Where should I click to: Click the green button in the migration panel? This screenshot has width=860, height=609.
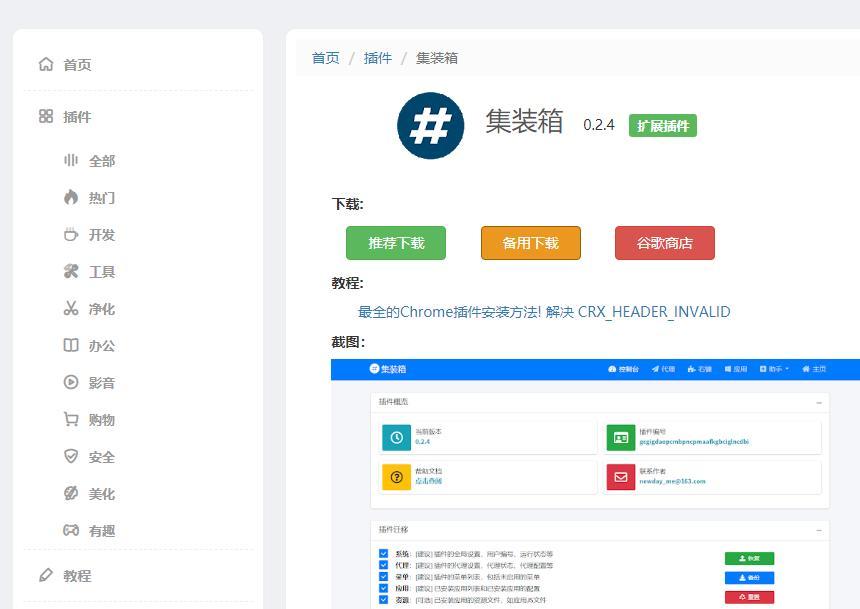click(x=749, y=558)
